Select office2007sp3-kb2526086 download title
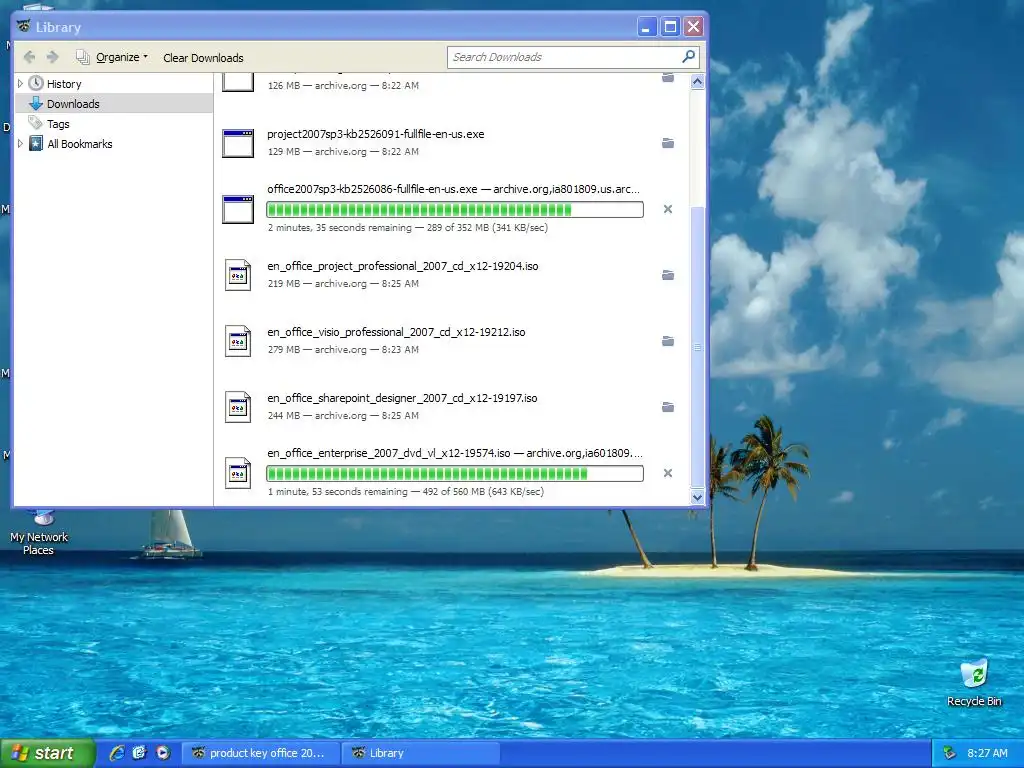 [x=453, y=189]
